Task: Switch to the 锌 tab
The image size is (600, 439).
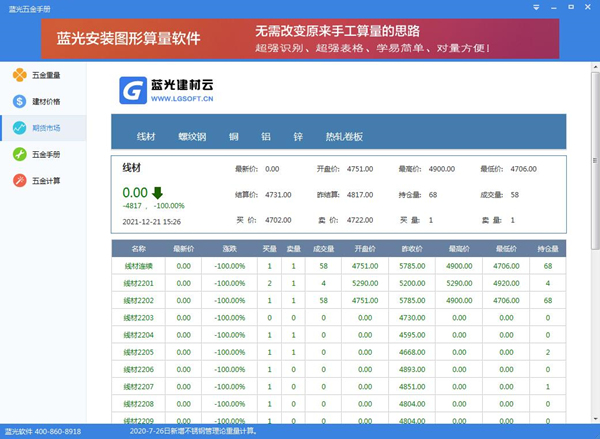Action: click(297, 136)
